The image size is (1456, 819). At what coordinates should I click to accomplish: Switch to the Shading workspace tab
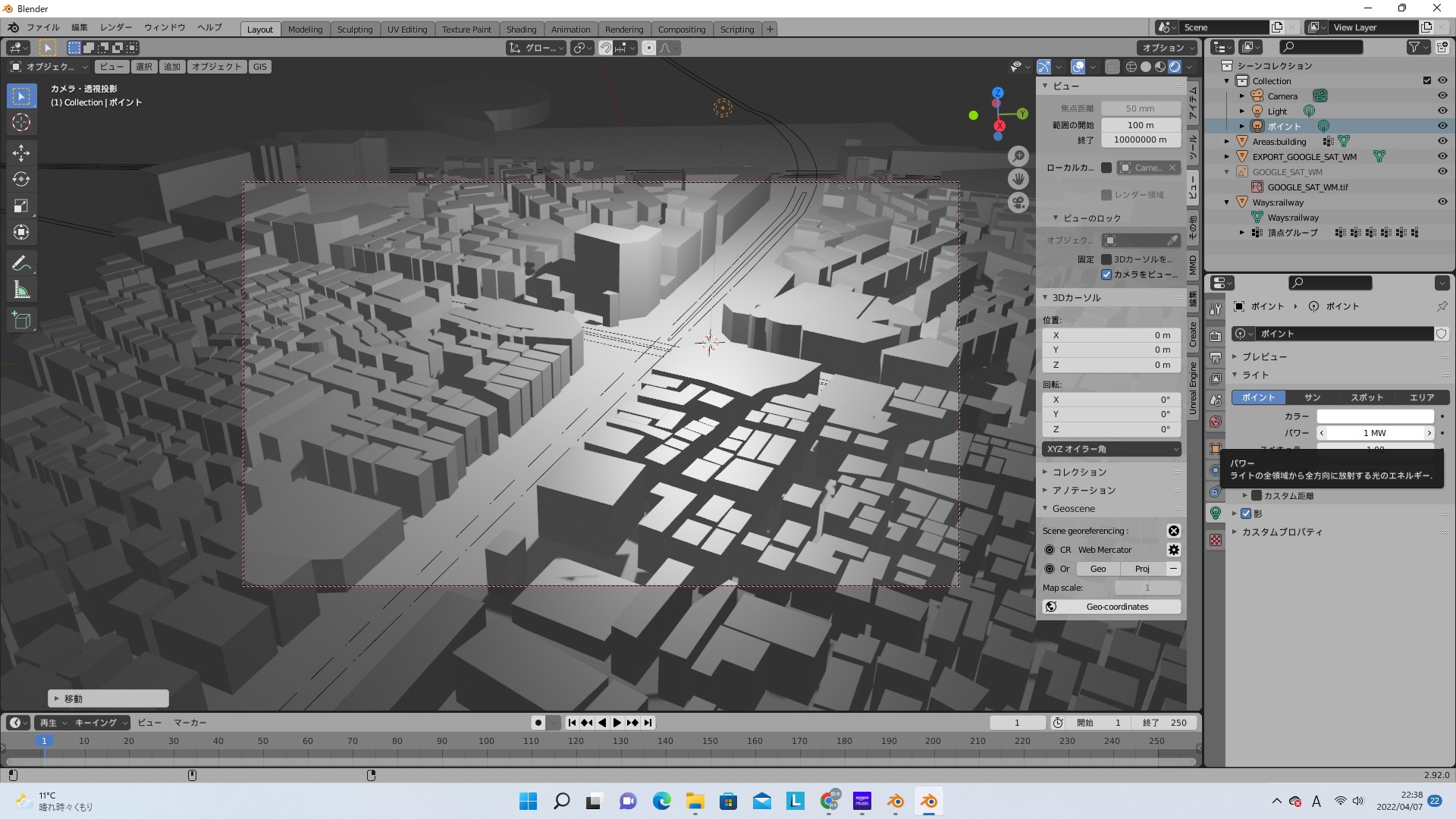[x=521, y=30]
